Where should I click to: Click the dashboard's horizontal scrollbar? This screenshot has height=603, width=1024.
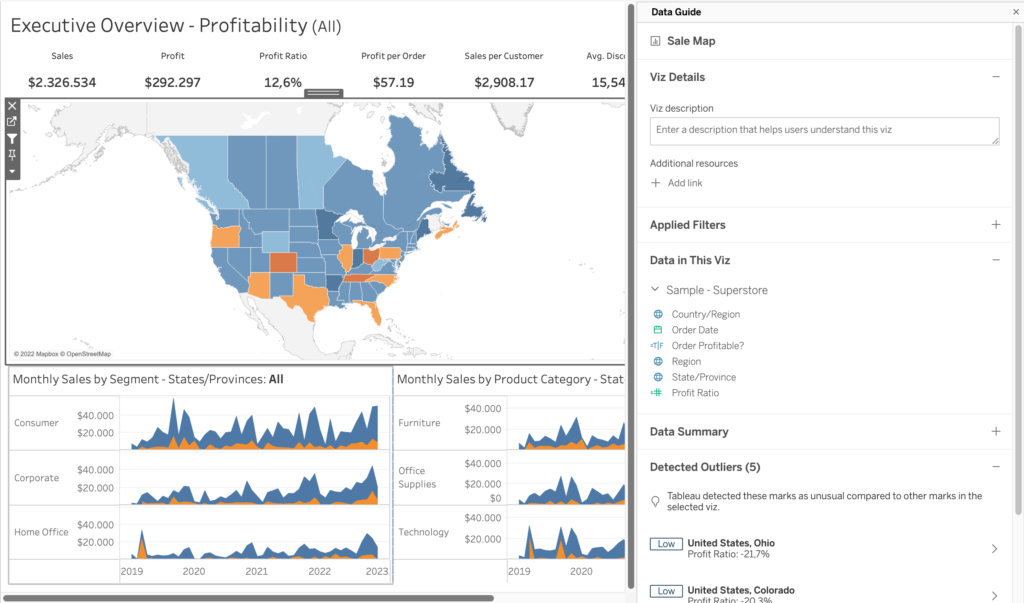[x=250, y=598]
